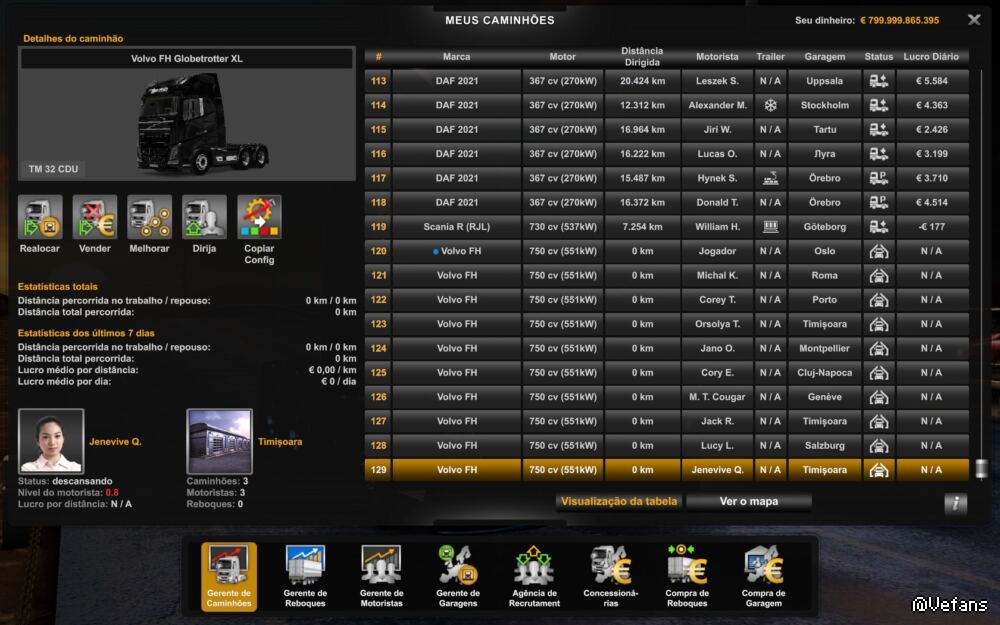Image resolution: width=1000 pixels, height=625 pixels.
Task: Open the Melhorar upgrade icon
Action: (150, 217)
